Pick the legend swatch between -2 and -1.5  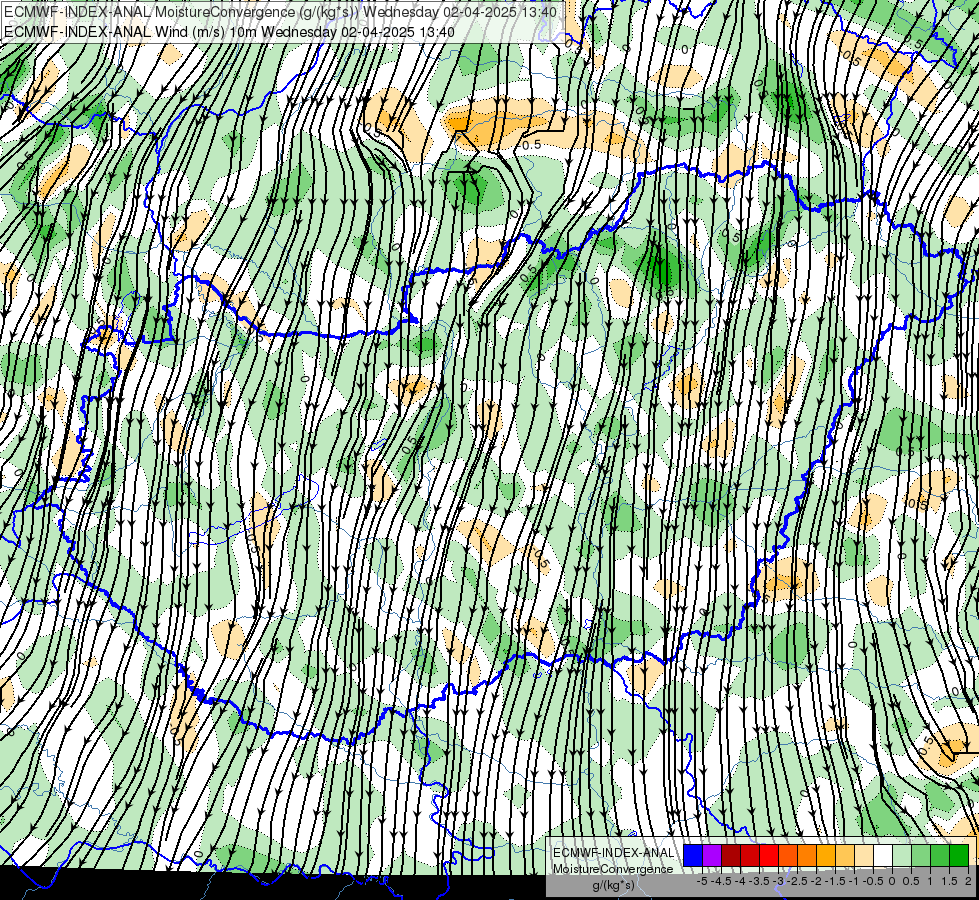pos(807,855)
